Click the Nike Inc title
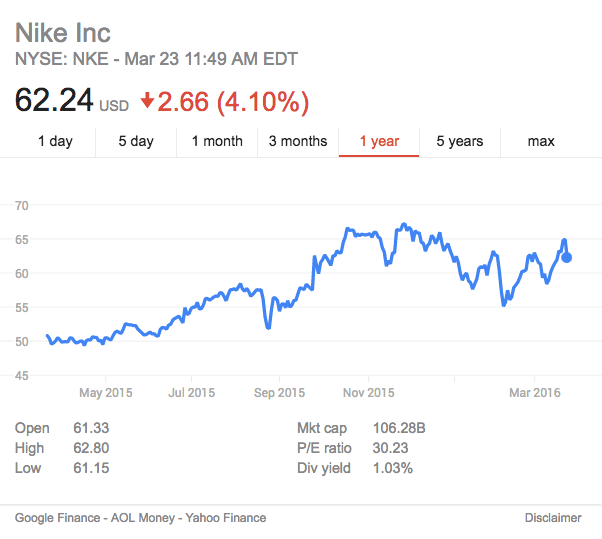The image size is (602, 539). click(63, 33)
